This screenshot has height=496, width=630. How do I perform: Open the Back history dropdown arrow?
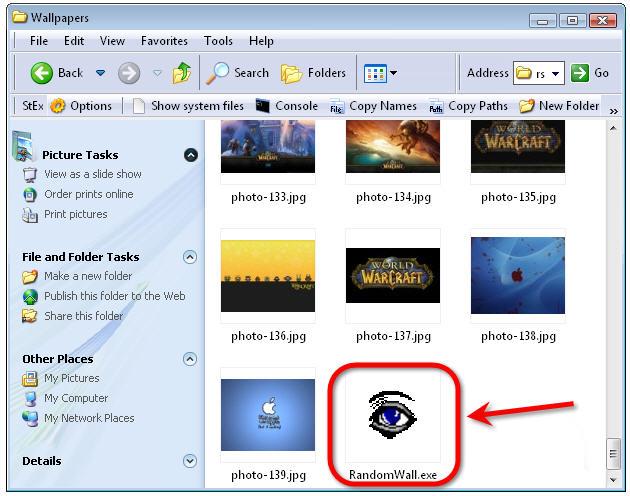click(100, 73)
